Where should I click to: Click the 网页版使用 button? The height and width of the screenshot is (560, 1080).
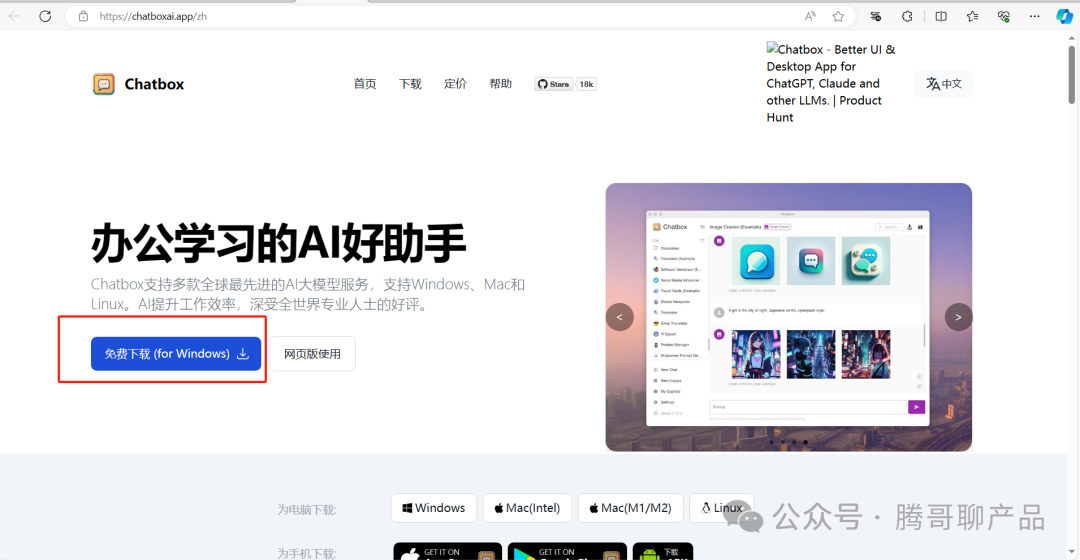point(313,353)
